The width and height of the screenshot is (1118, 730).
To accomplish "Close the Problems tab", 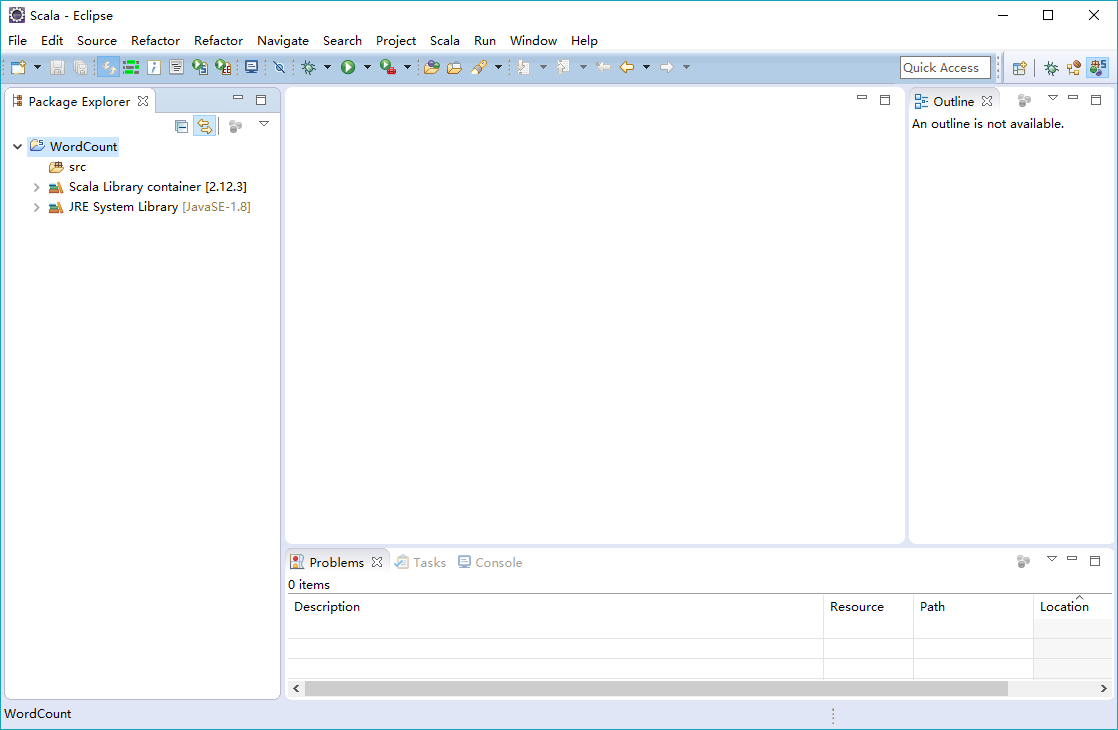I will click(377, 562).
